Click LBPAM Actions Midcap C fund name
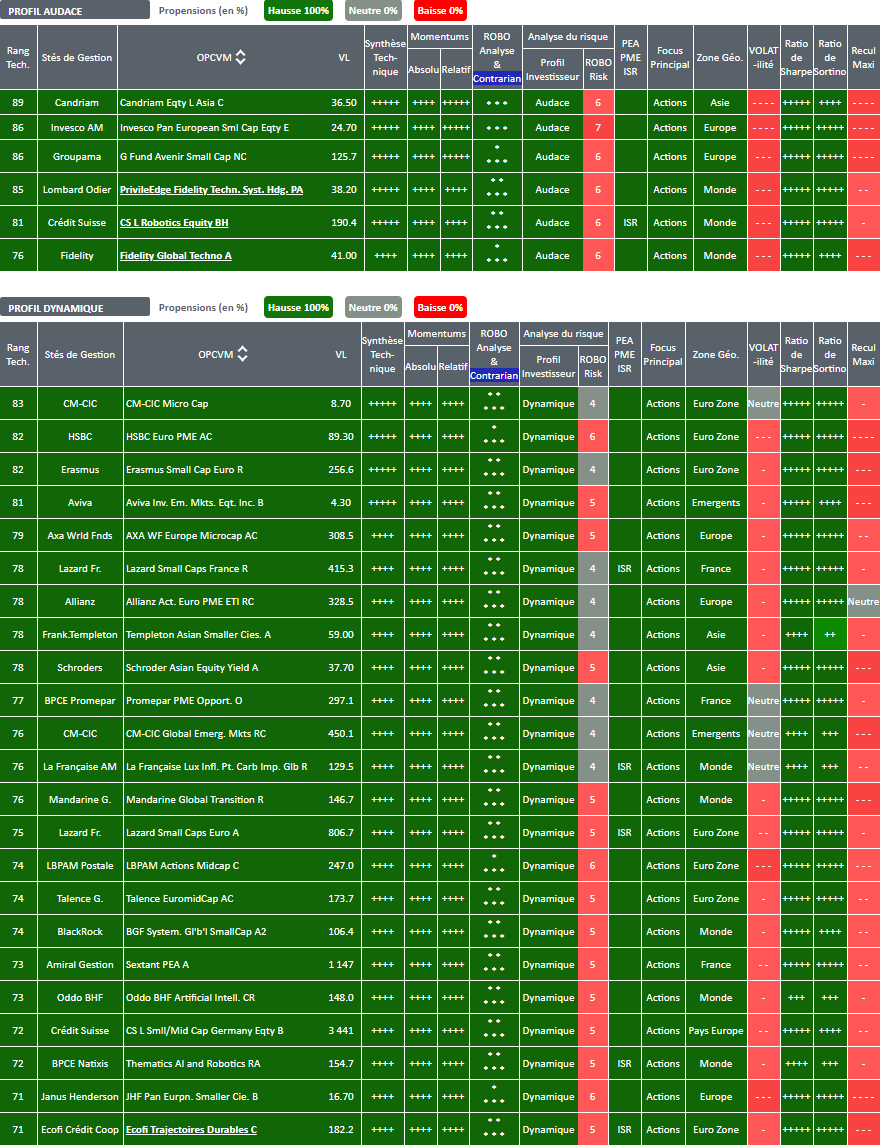Viewport: 880px width, 1147px height. tap(182, 865)
